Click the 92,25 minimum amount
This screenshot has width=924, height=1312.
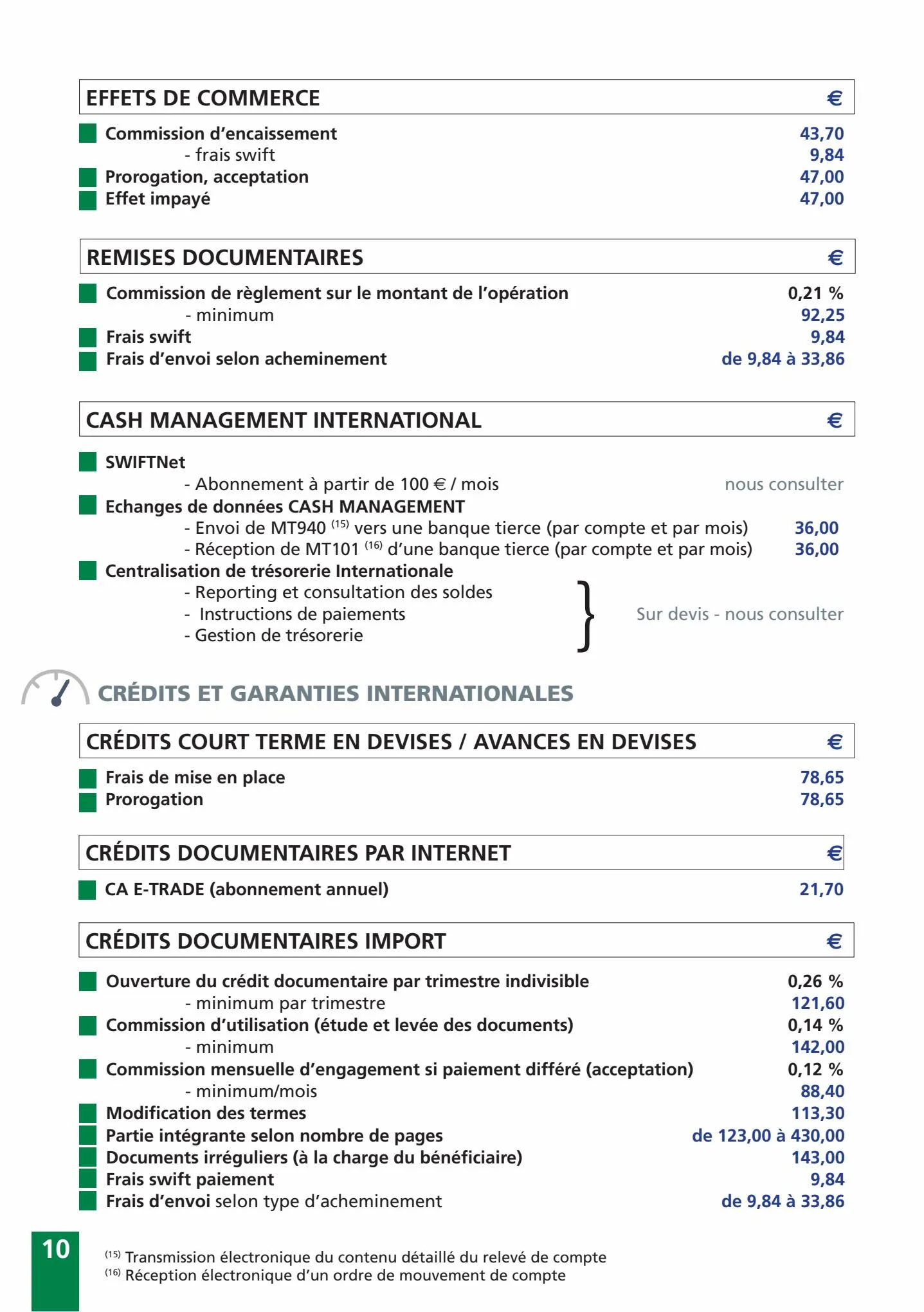click(822, 315)
